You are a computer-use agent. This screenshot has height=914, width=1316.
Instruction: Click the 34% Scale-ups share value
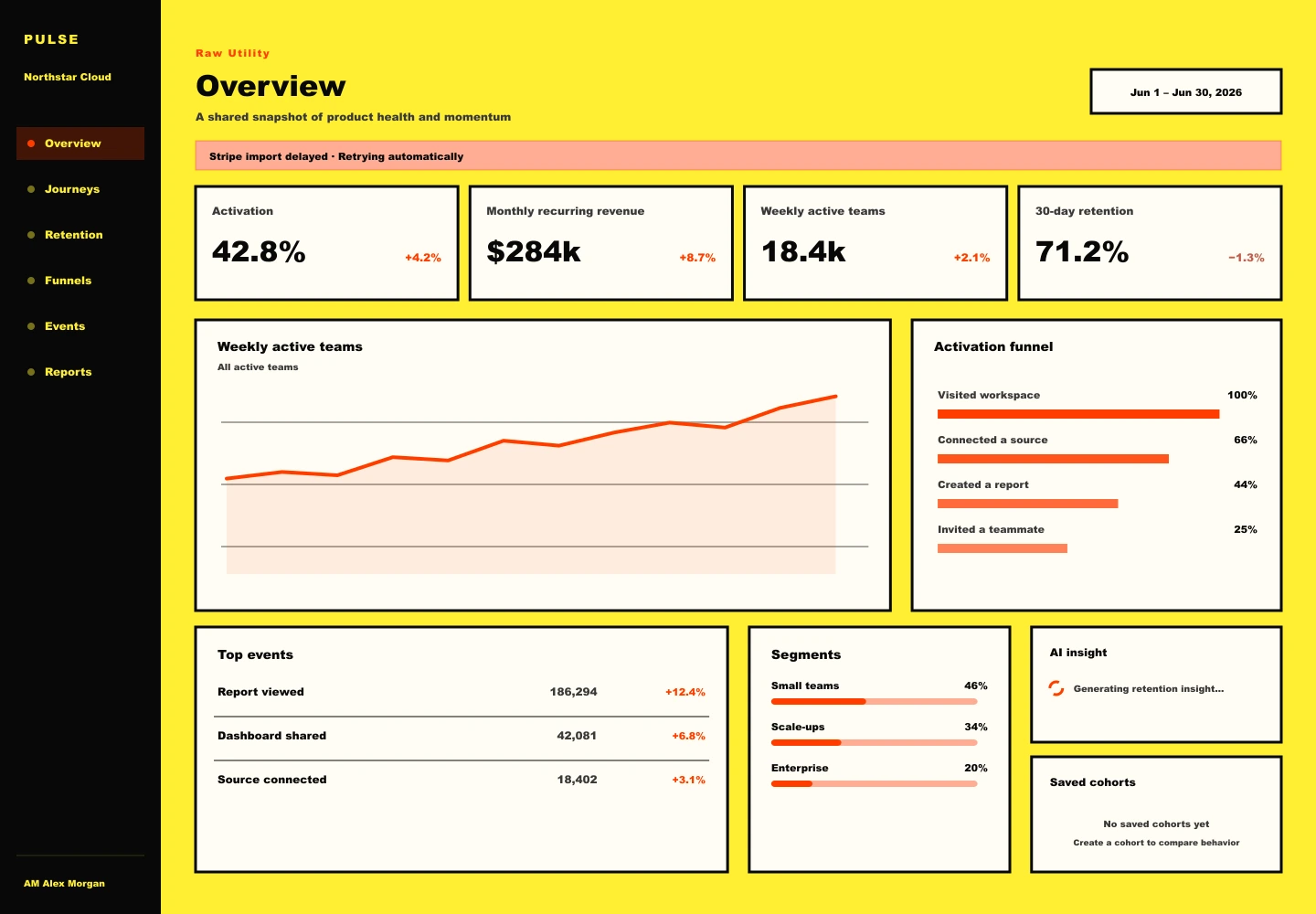coord(976,727)
